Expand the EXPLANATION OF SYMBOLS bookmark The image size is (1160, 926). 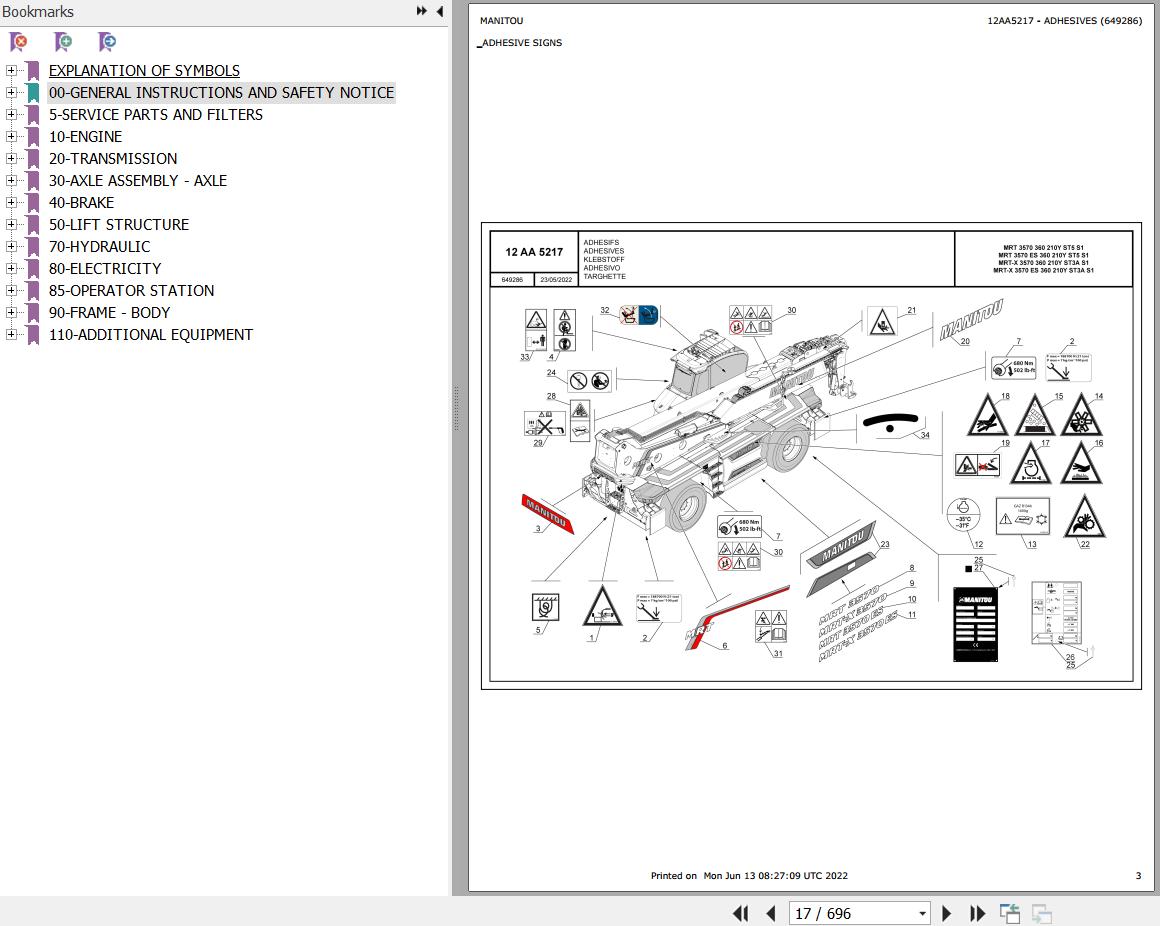[x=11, y=71]
